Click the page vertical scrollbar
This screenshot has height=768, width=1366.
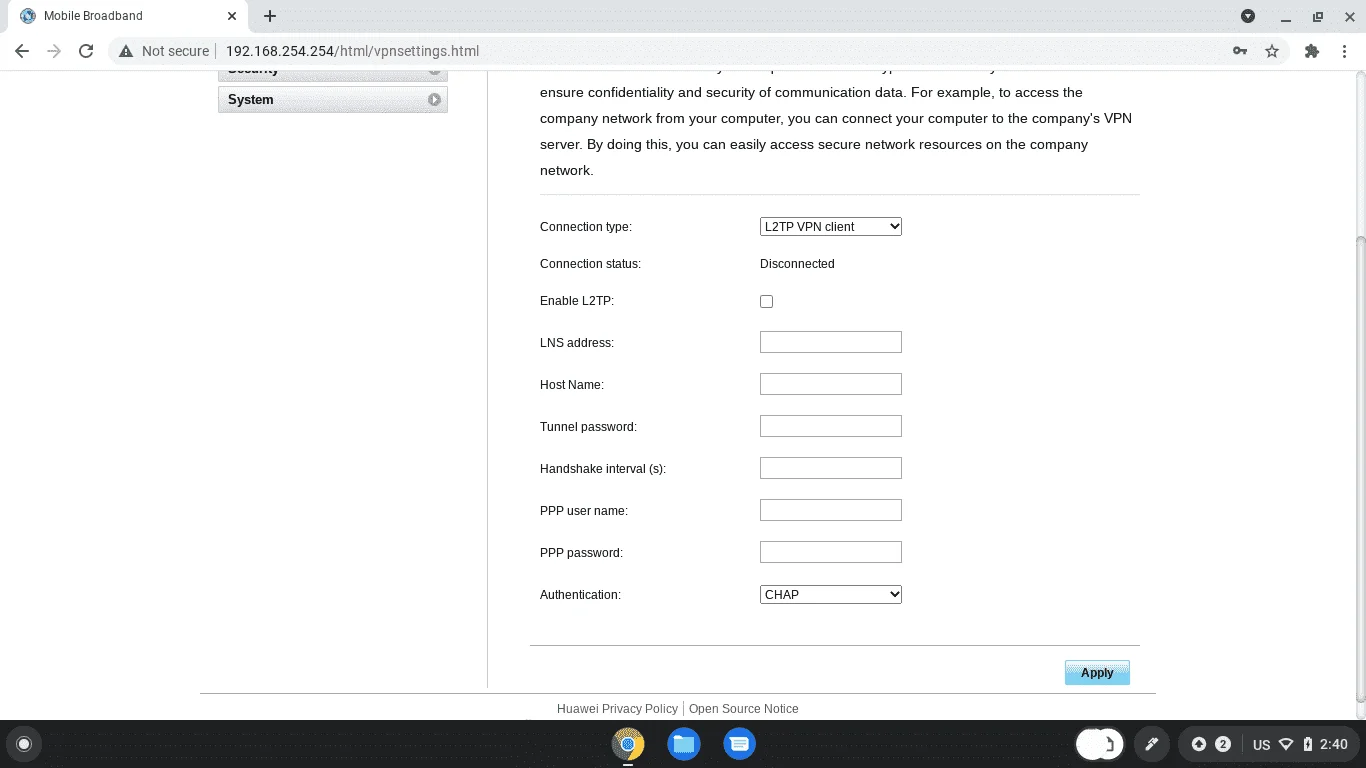pyautogui.click(x=1360, y=470)
